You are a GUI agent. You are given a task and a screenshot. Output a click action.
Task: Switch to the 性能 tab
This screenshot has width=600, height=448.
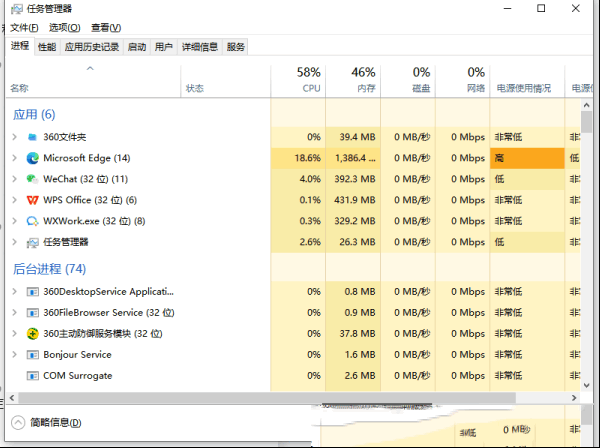(x=47, y=47)
